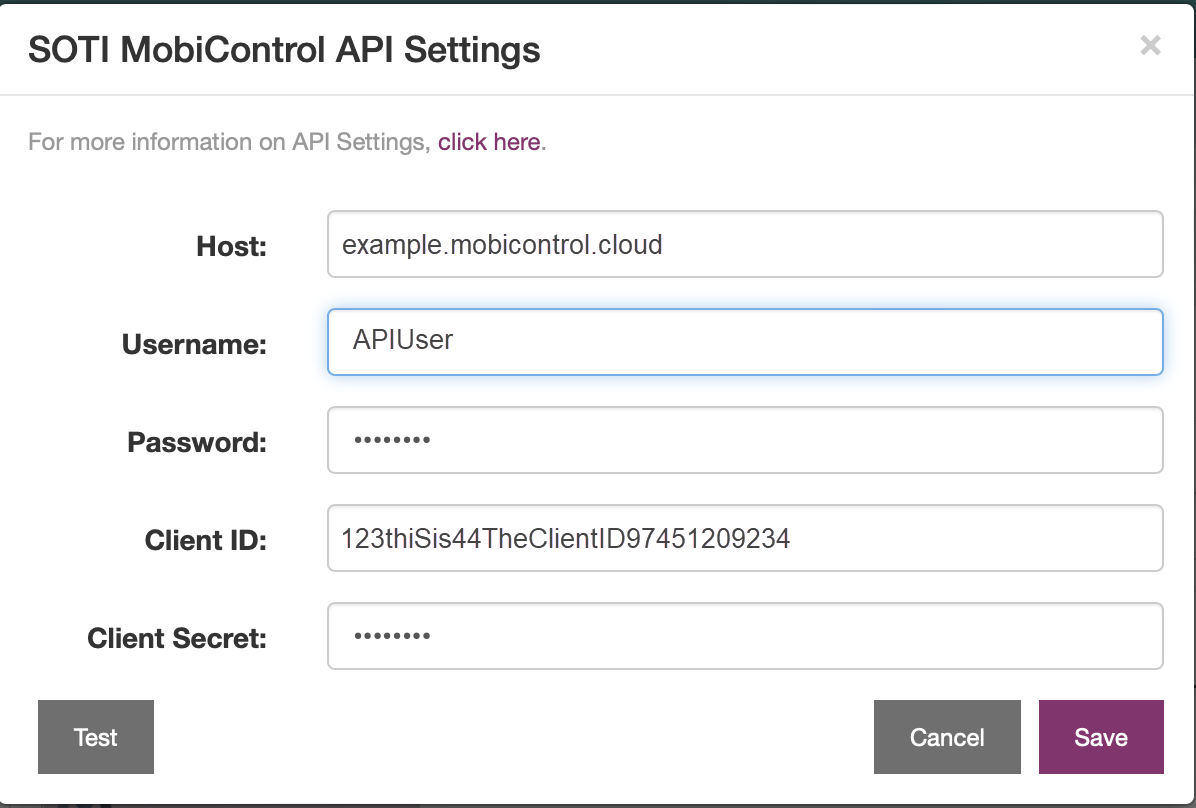This screenshot has width=1196, height=808.
Task: Focus the Host input field
Action: [x=745, y=244]
